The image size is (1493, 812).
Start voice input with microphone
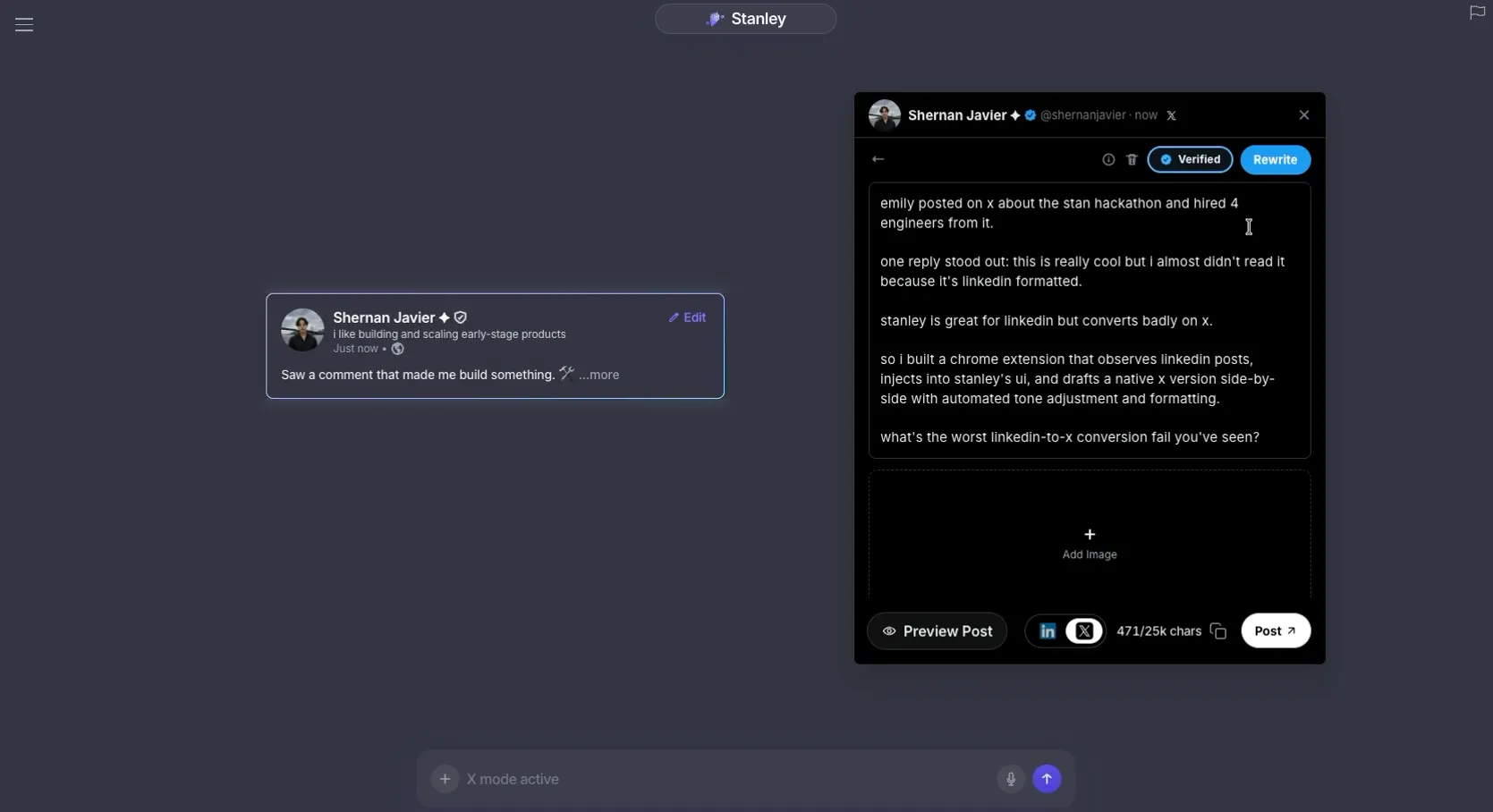point(1011,779)
